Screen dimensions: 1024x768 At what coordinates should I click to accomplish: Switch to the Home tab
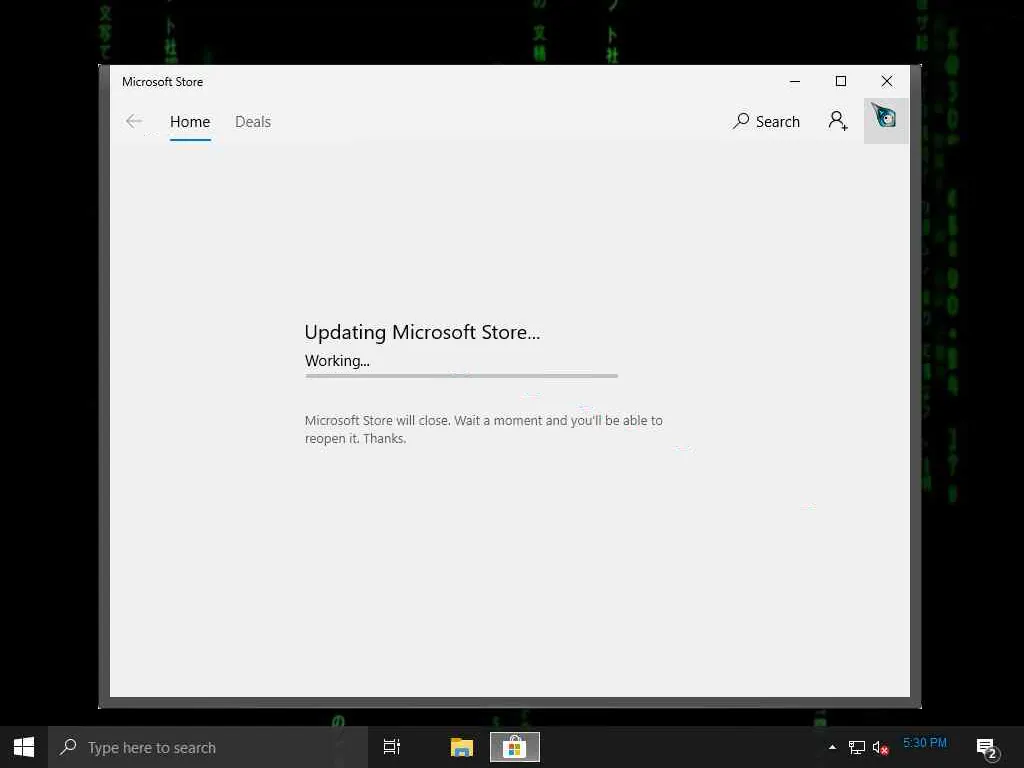[x=190, y=122]
